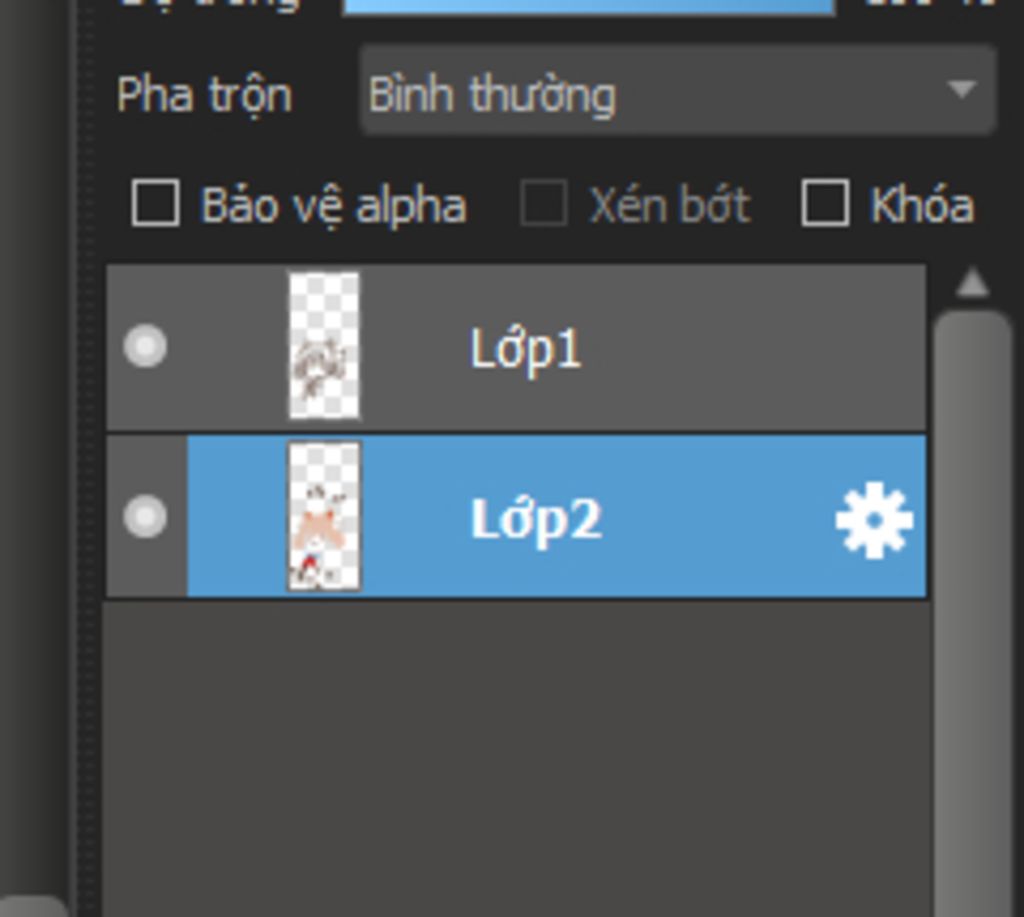
Task: Open layer settings gear for Lớp2
Action: click(x=874, y=521)
